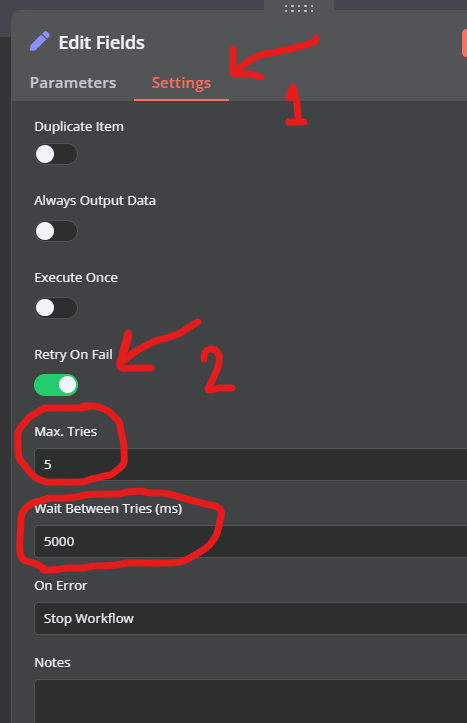The width and height of the screenshot is (467, 723).
Task: Disable the Retry On Fail toggle
Action: (56, 385)
